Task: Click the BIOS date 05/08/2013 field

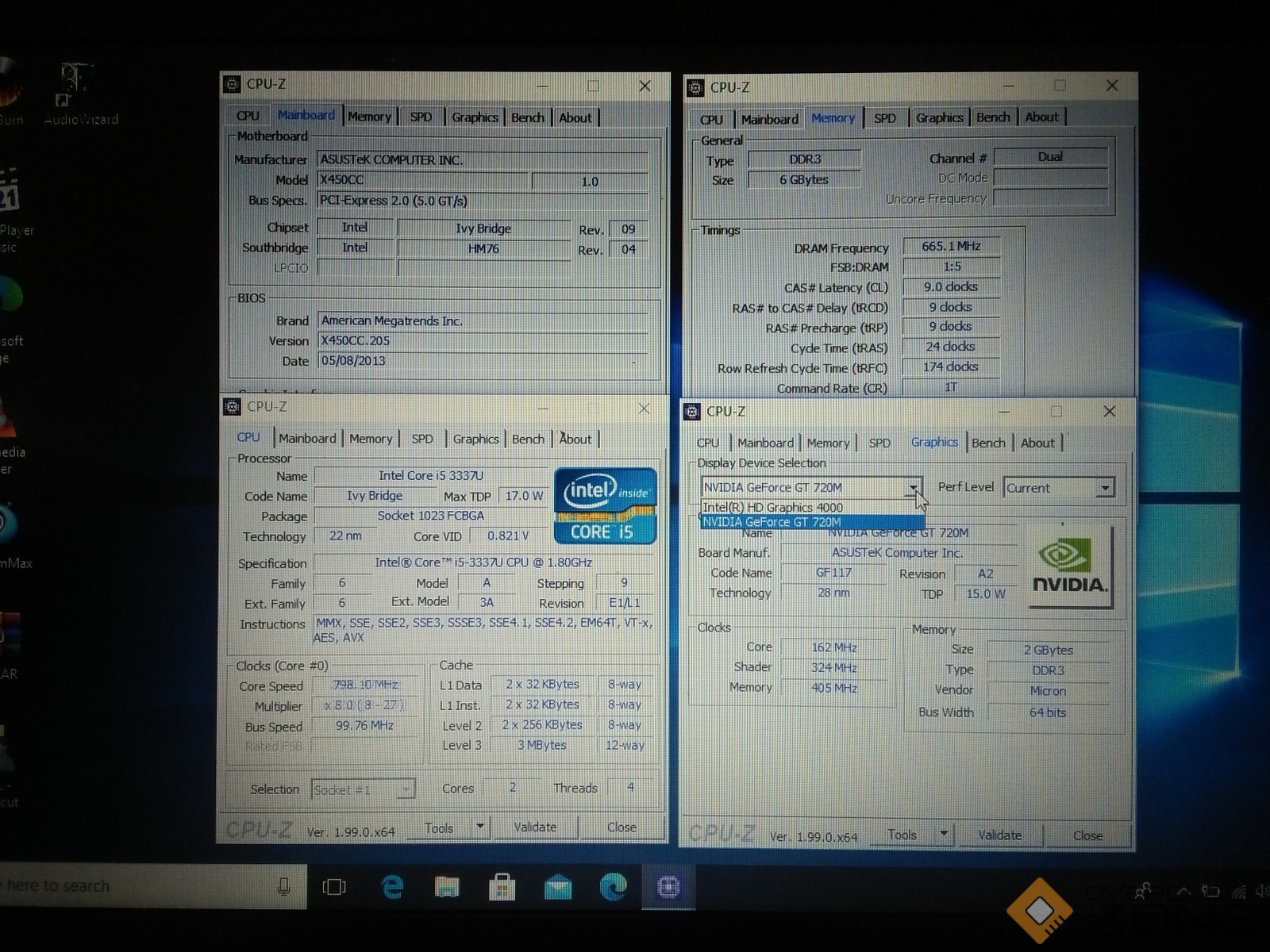Action: [483, 361]
